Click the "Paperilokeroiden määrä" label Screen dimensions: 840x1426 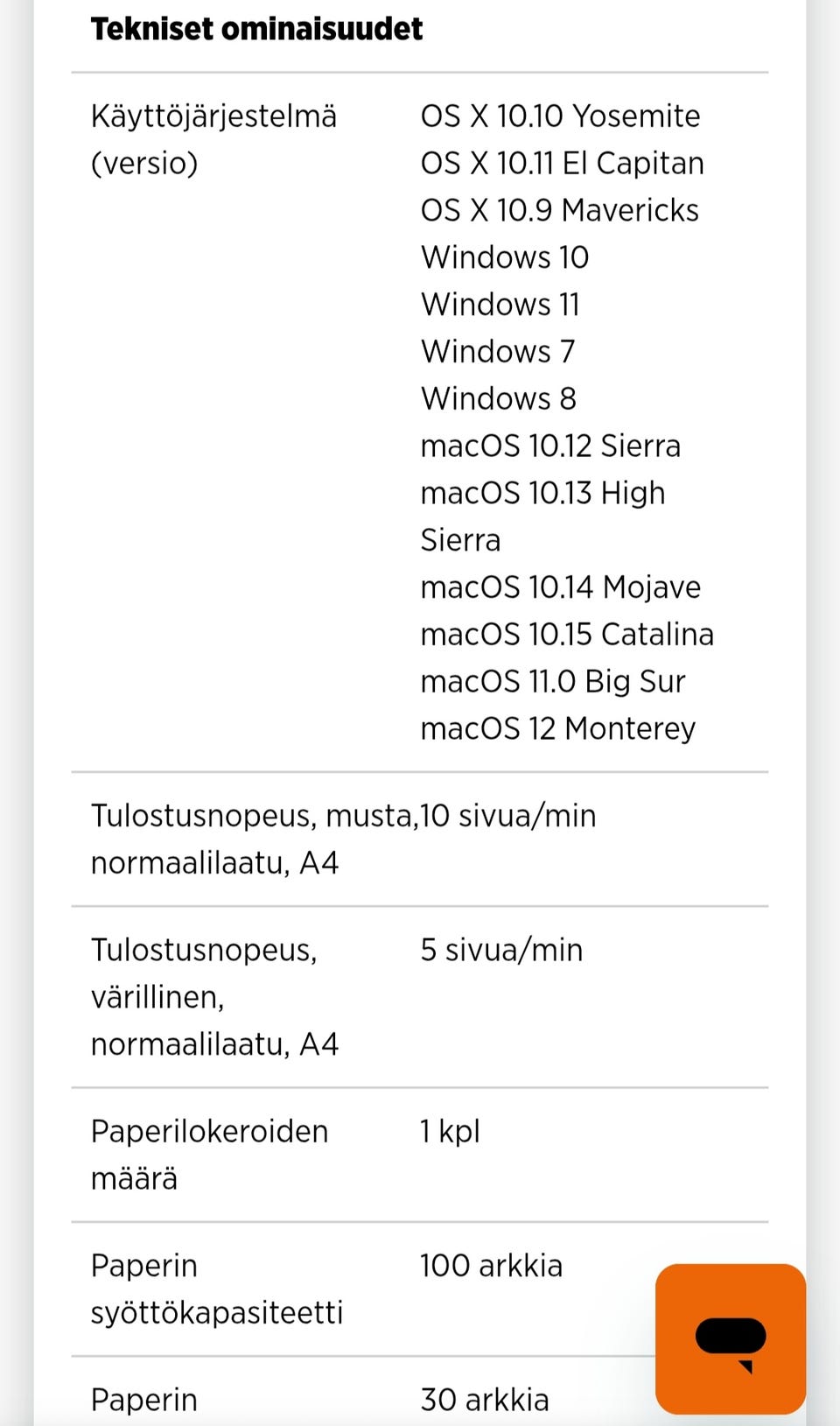tap(209, 1155)
